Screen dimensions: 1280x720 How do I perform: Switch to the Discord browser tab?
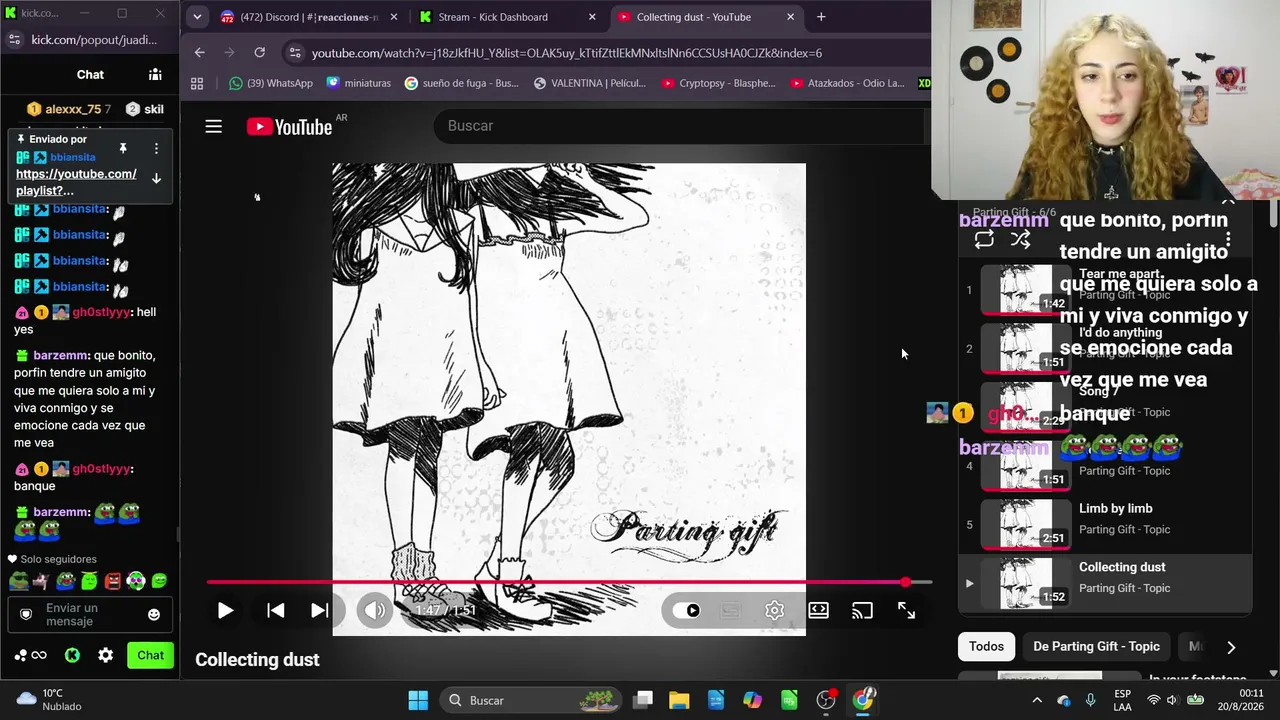click(x=308, y=17)
